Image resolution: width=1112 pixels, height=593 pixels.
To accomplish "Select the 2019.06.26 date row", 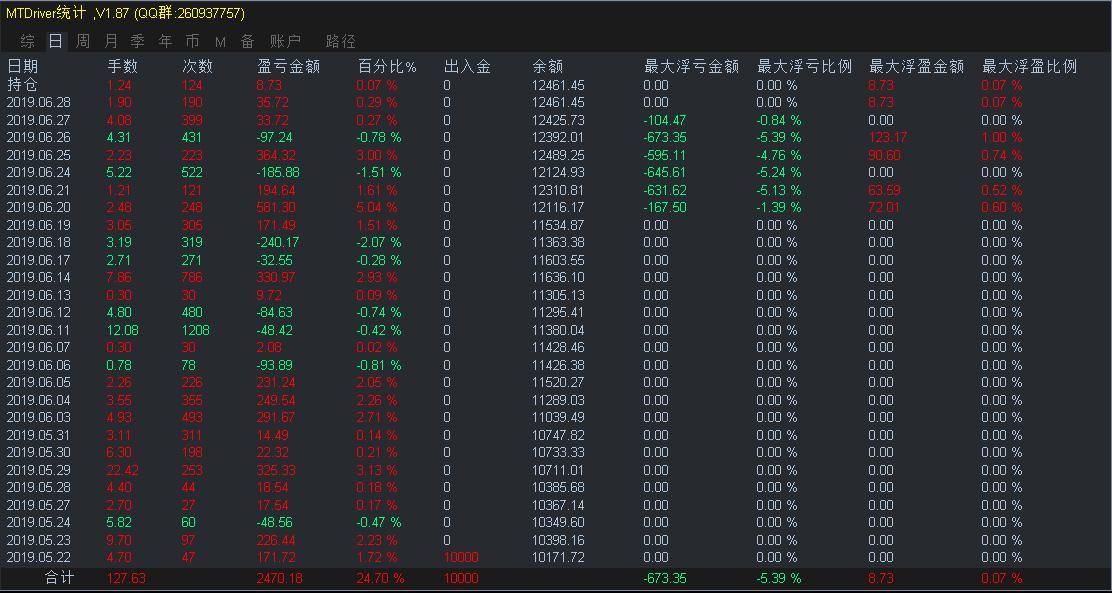I will (x=38, y=138).
